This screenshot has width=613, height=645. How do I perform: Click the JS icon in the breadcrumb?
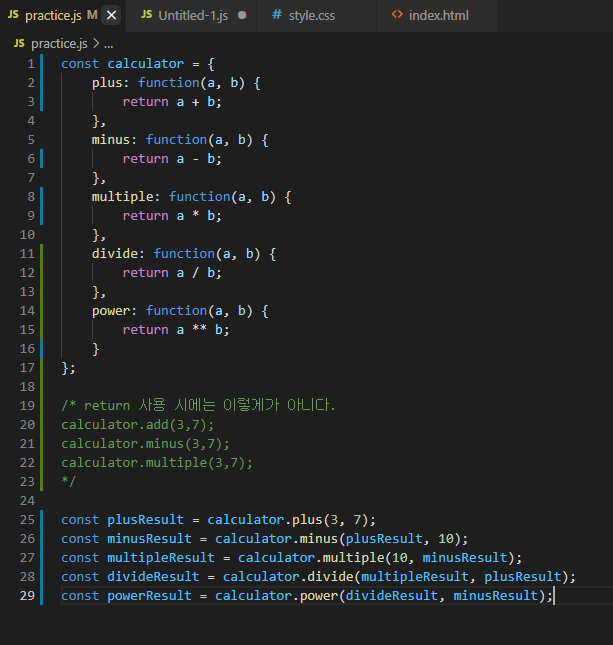pyautogui.click(x=19, y=43)
